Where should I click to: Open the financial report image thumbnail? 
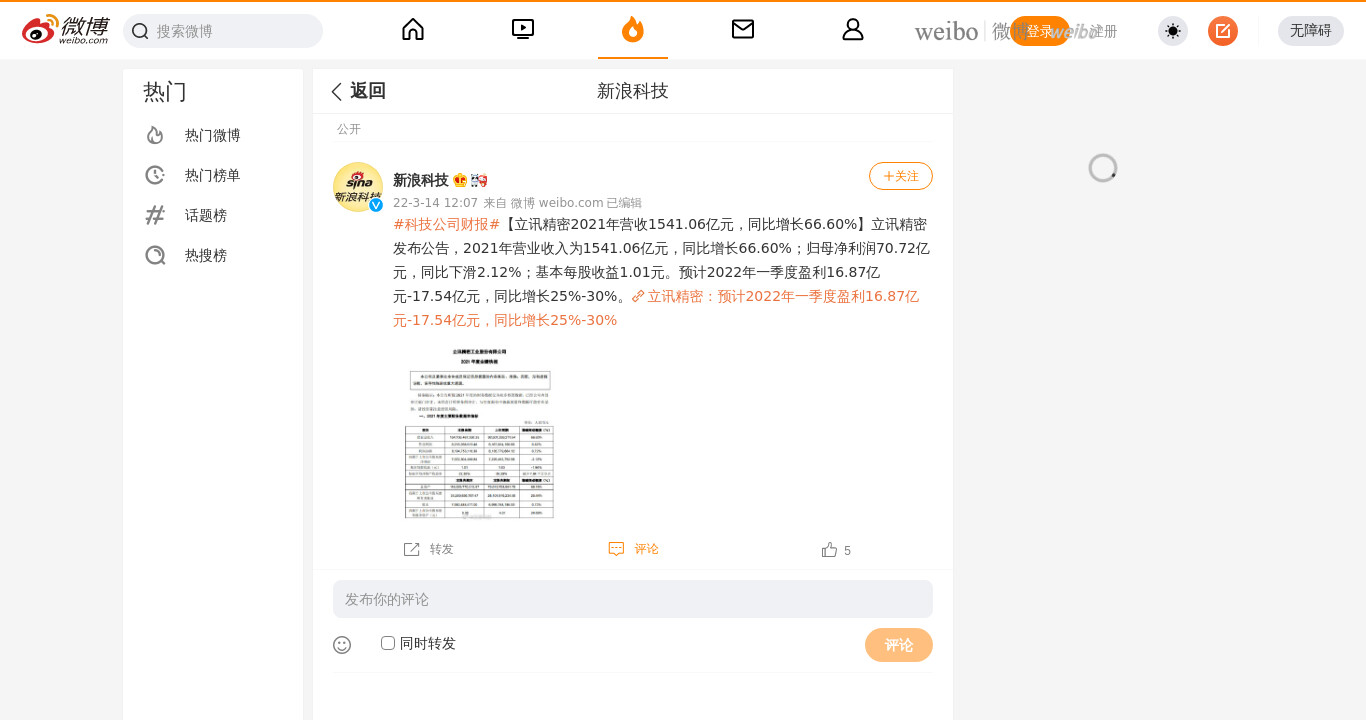479,433
